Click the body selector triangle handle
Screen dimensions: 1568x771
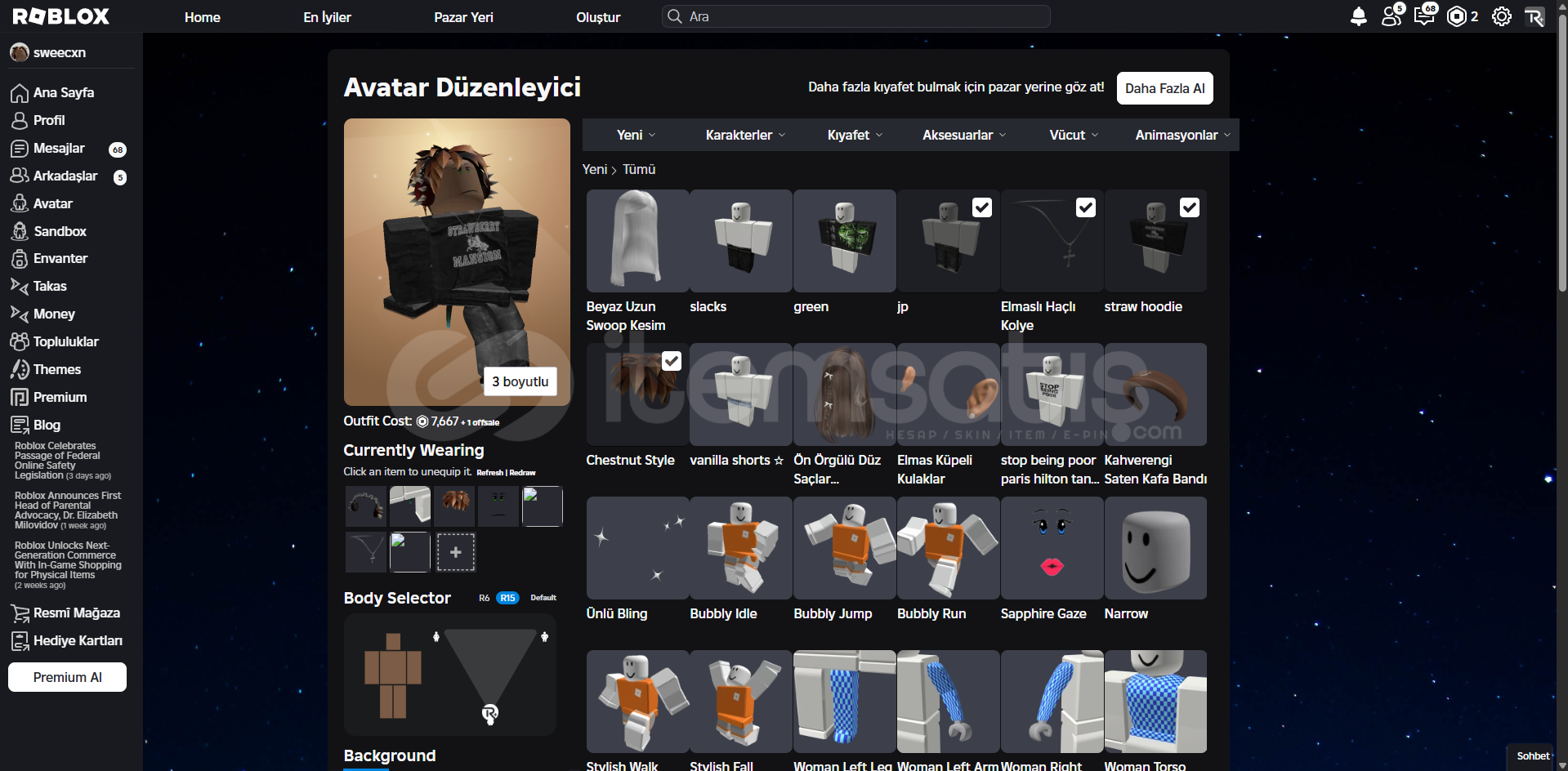pyautogui.click(x=489, y=714)
